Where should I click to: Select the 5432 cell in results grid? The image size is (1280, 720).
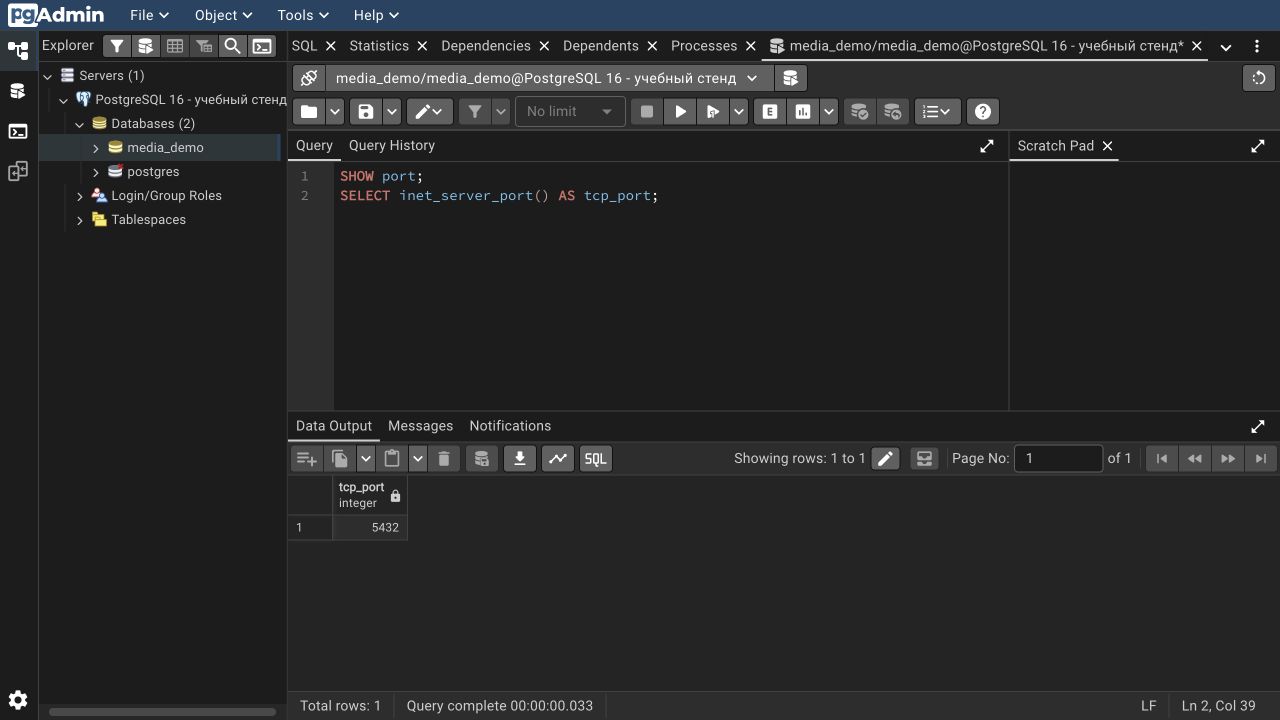(x=370, y=528)
